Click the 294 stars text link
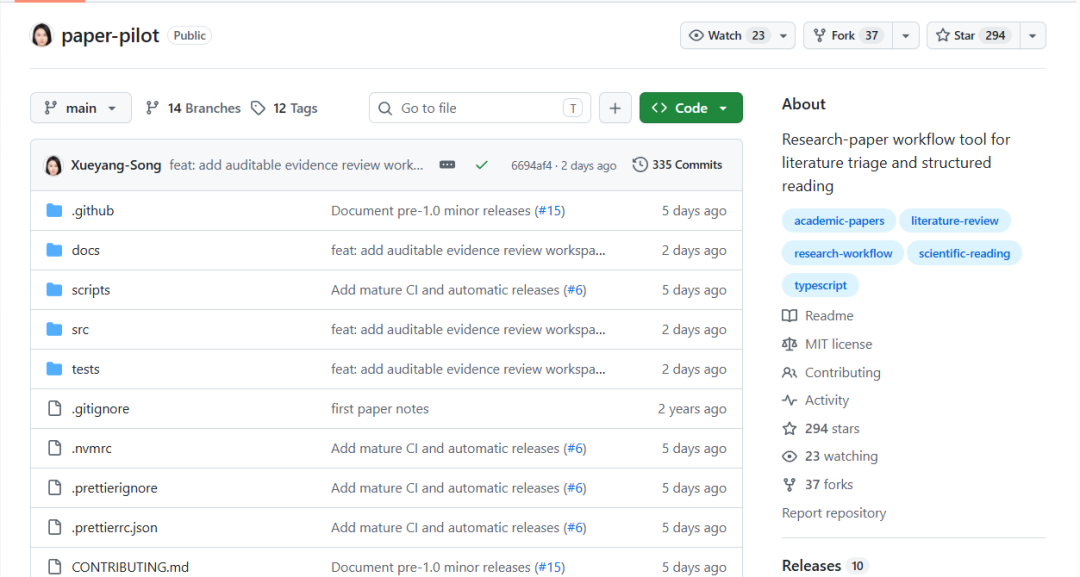1080x577 pixels. pos(832,428)
